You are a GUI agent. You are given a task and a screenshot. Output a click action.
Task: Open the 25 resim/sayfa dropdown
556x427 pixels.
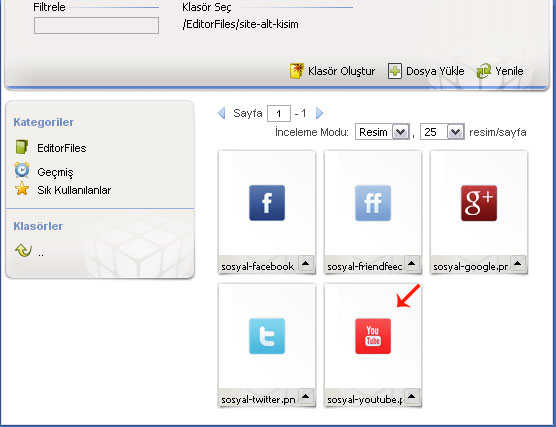tap(442, 132)
